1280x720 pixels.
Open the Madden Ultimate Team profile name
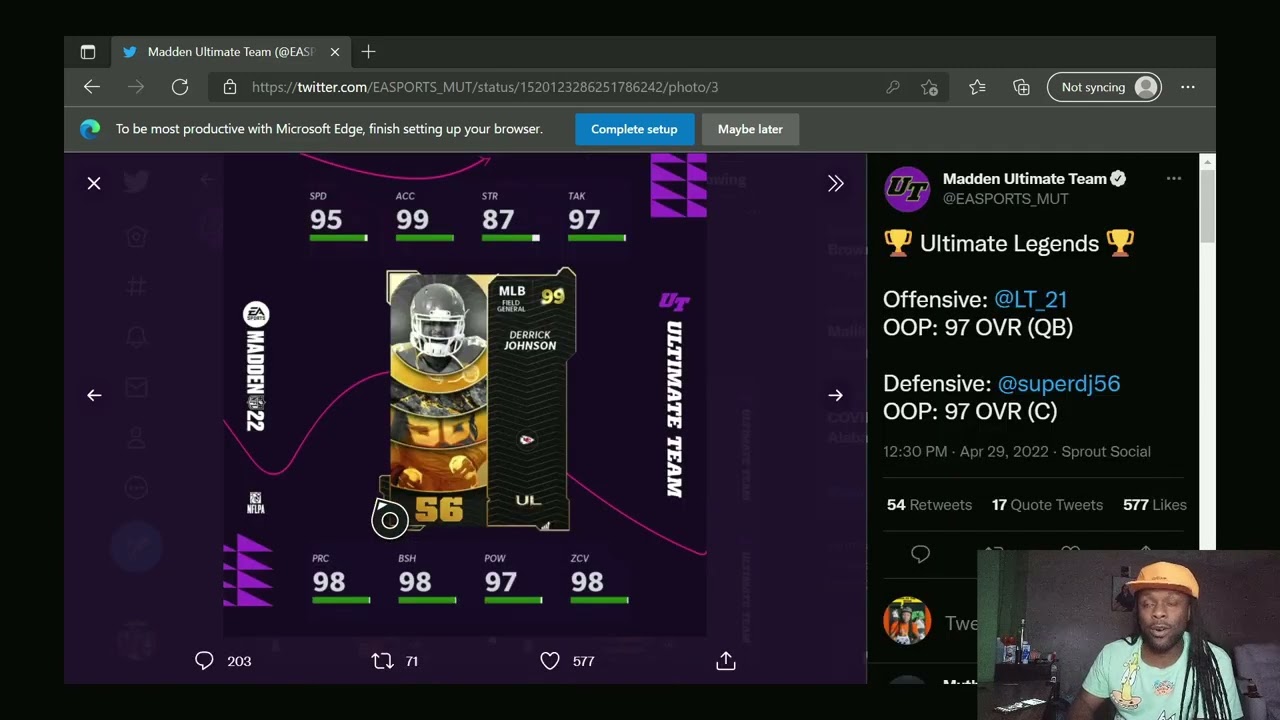(x=1025, y=179)
